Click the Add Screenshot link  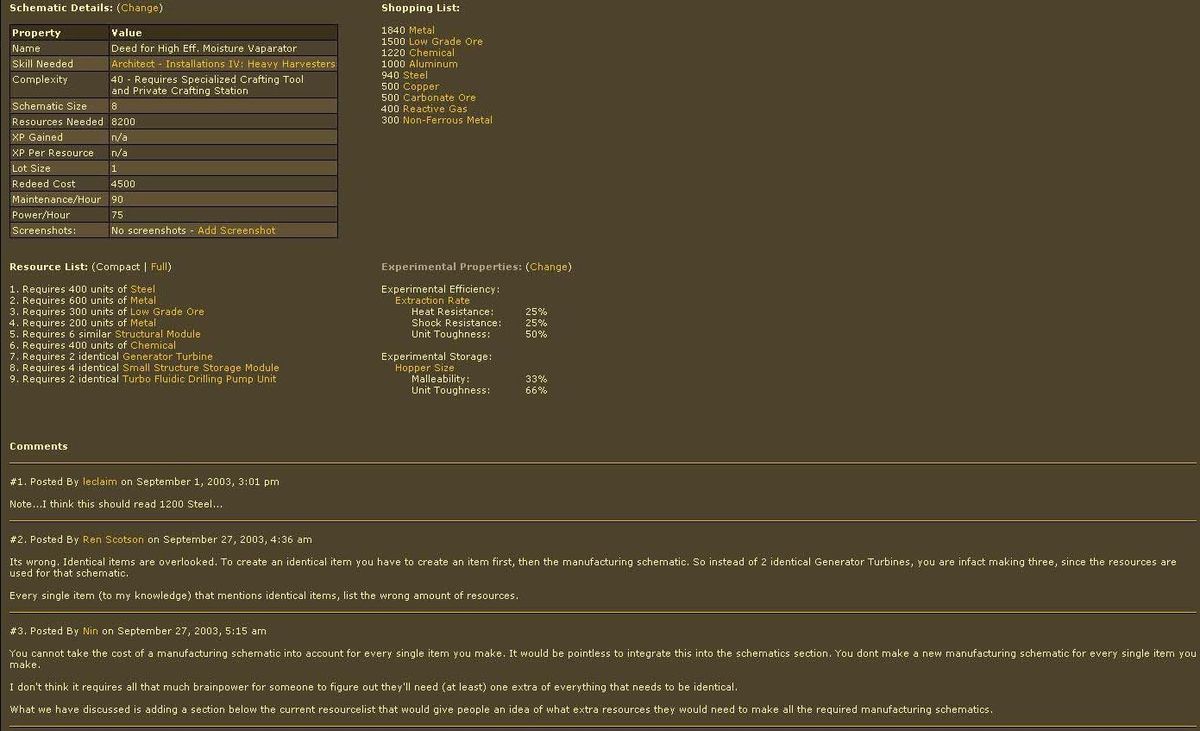pos(236,231)
